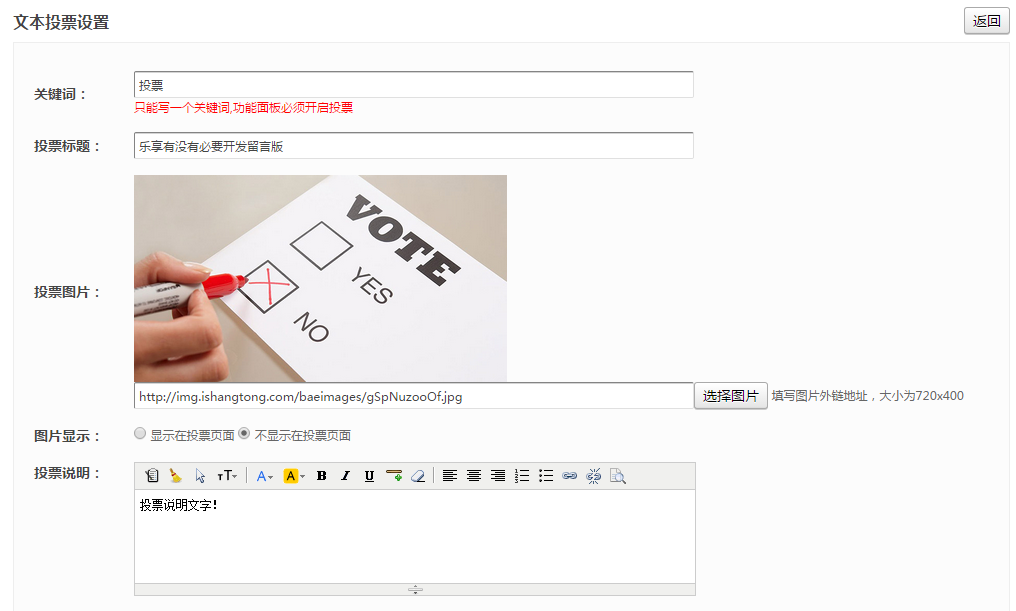This screenshot has height=611, width=1016.
Task: Open the yellow highlight color dropdown
Action: click(x=293, y=476)
